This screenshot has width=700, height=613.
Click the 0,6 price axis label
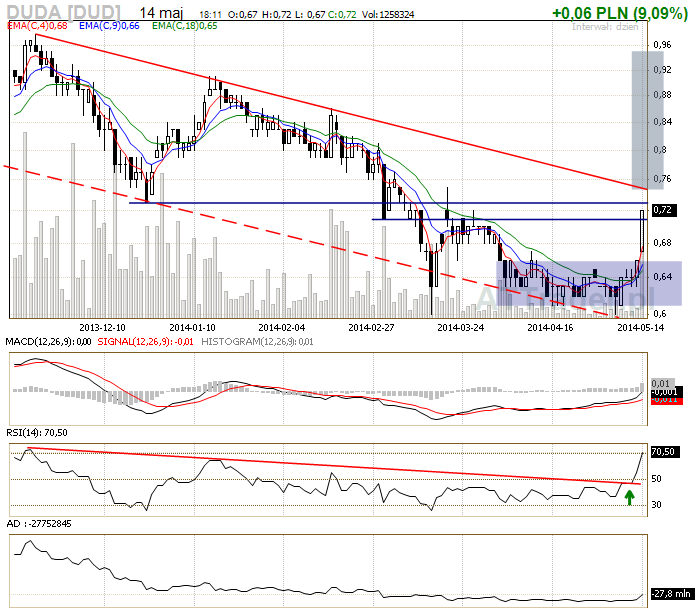[660, 313]
